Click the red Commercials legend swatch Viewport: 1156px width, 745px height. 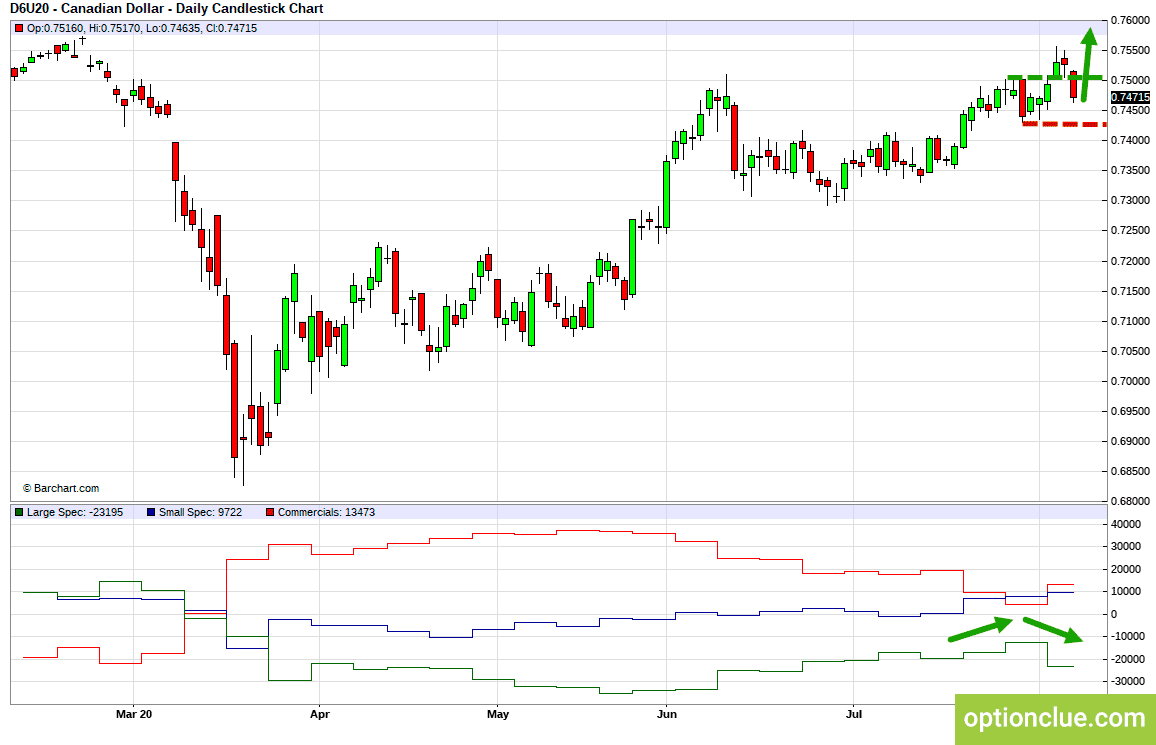click(270, 512)
